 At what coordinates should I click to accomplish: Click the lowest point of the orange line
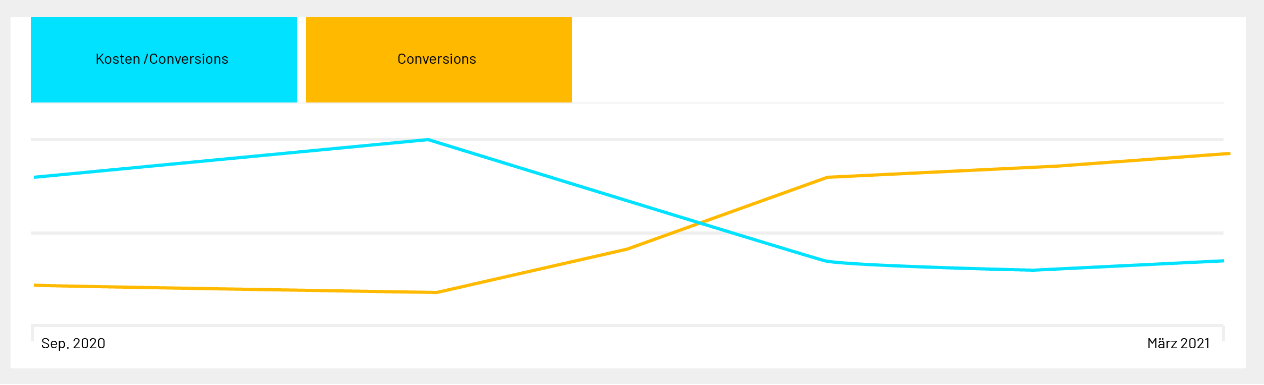[435, 292]
